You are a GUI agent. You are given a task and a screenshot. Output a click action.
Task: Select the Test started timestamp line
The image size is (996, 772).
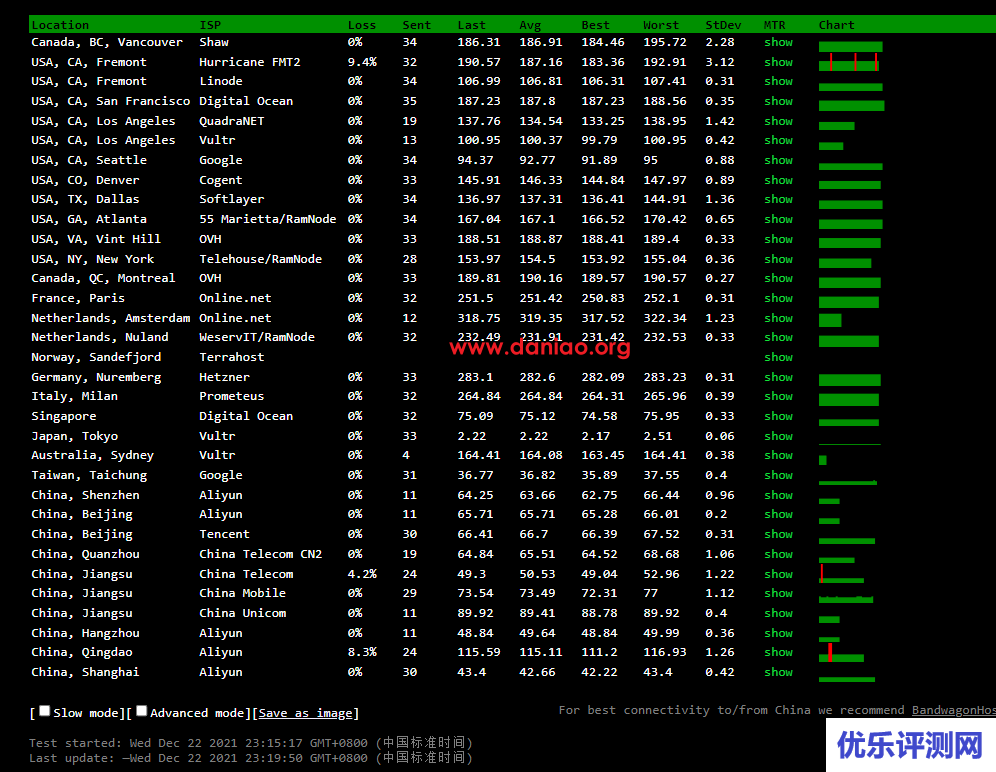coord(251,743)
